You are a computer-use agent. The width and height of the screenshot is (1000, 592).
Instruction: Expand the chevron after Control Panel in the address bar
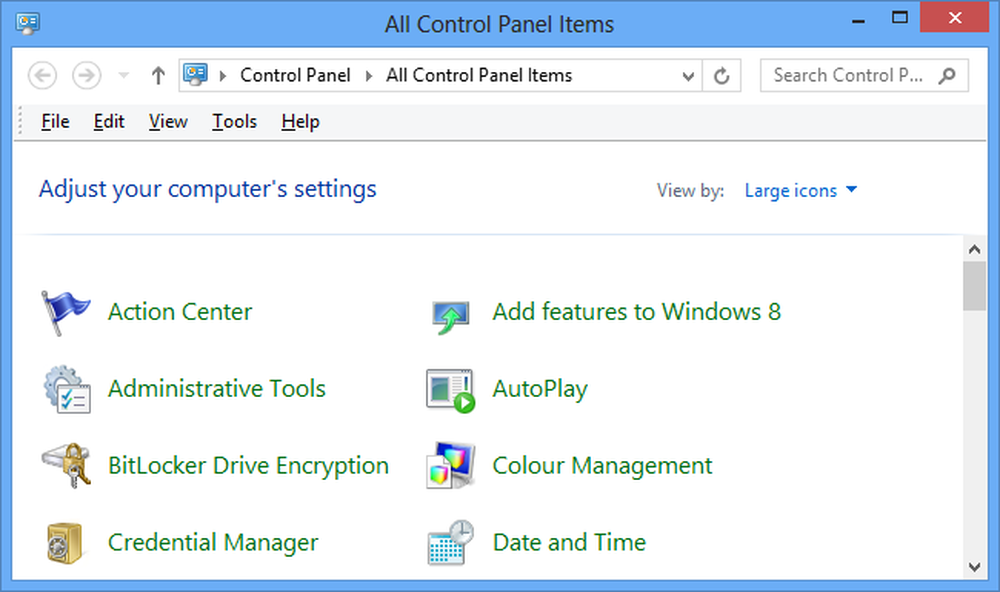(369, 75)
